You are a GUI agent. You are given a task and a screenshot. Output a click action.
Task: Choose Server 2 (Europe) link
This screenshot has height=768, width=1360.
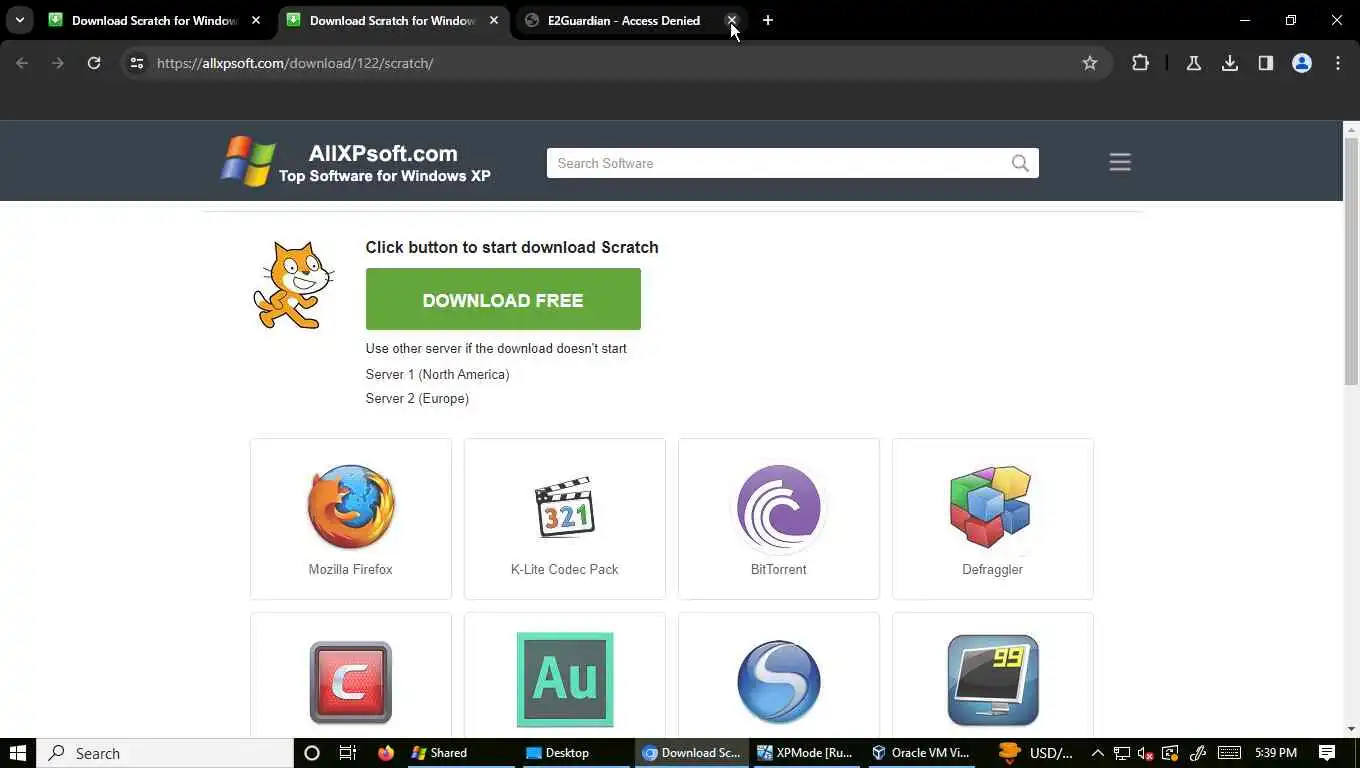click(x=417, y=398)
